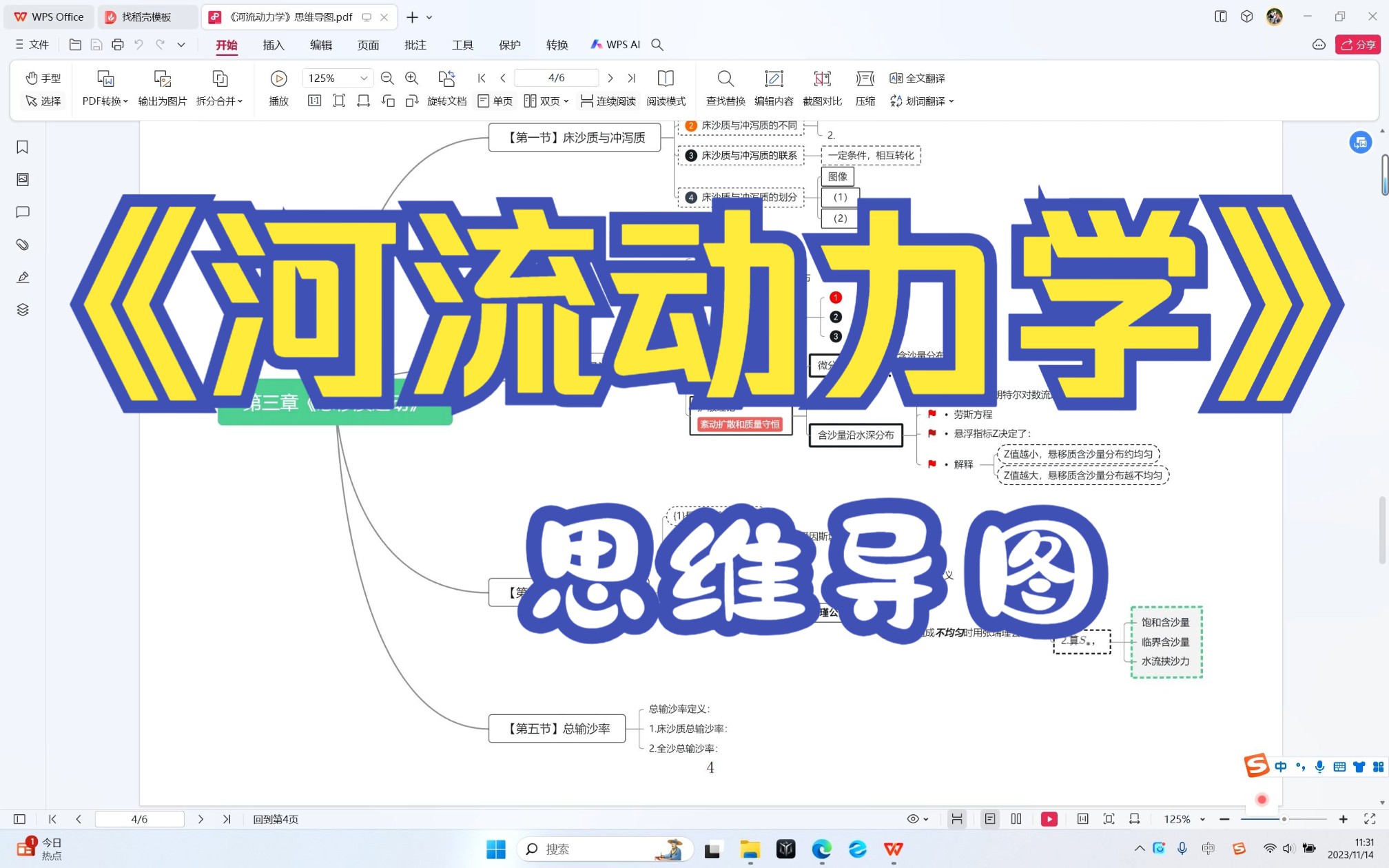Screen dimensions: 1389x868
Task: Click the Rotate document tool
Action: (446, 88)
